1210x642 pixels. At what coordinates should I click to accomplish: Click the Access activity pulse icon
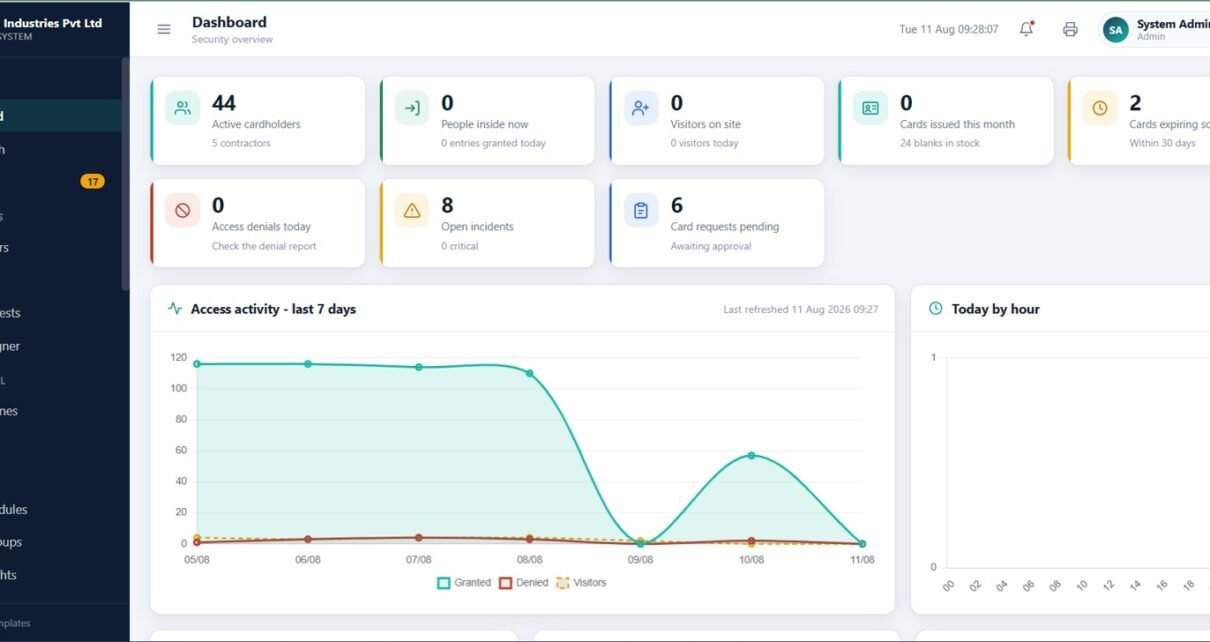click(x=175, y=309)
